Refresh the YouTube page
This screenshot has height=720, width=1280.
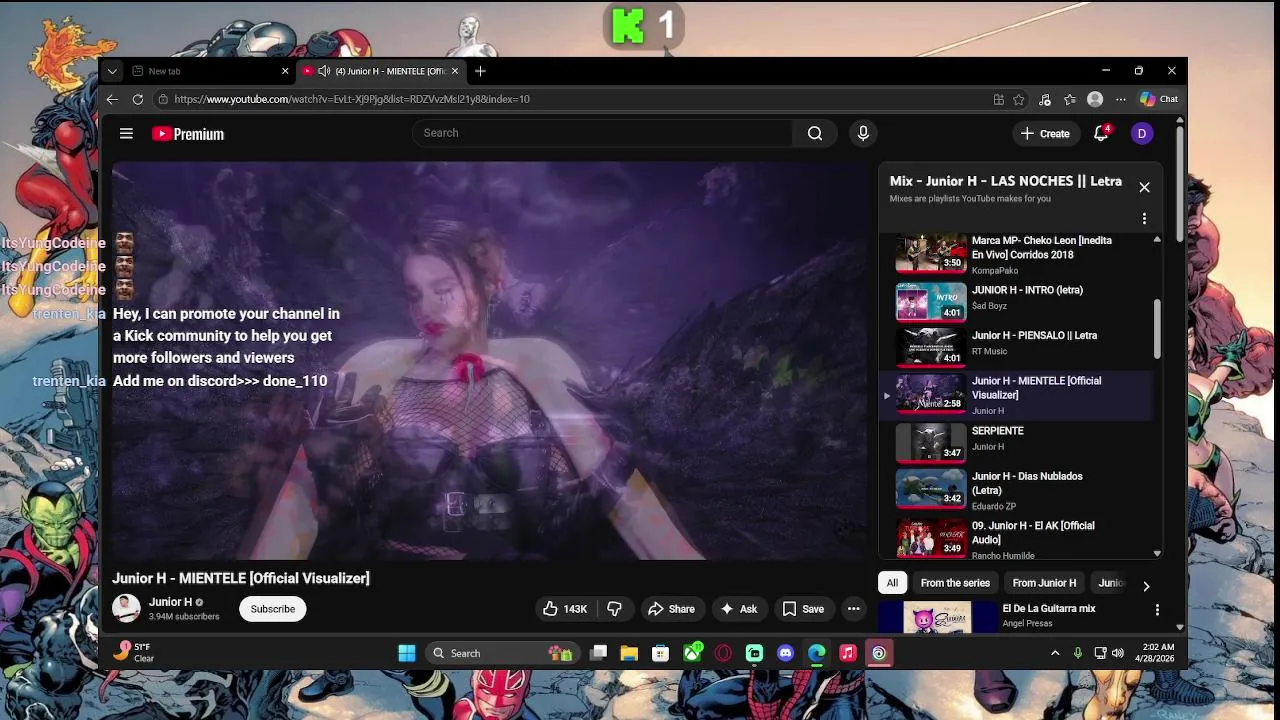click(137, 99)
